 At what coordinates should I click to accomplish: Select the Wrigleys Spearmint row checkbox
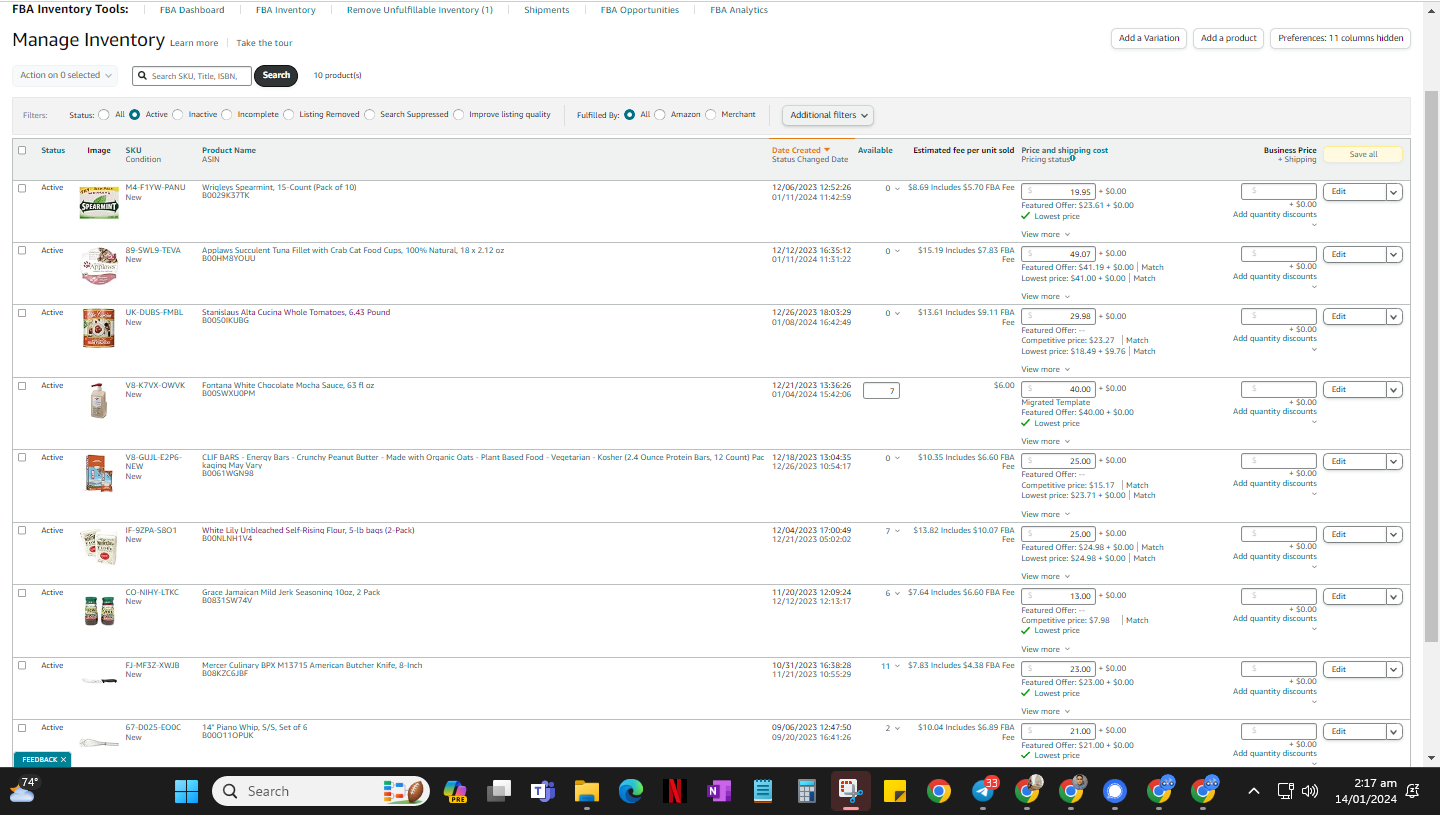click(22, 188)
